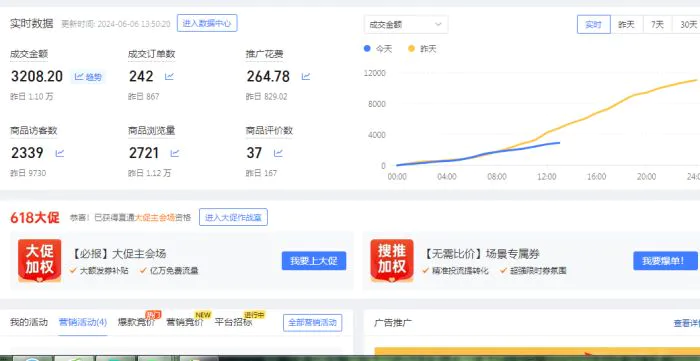Select the 营销活动(4) tab
The image size is (700, 361).
click(x=83, y=322)
